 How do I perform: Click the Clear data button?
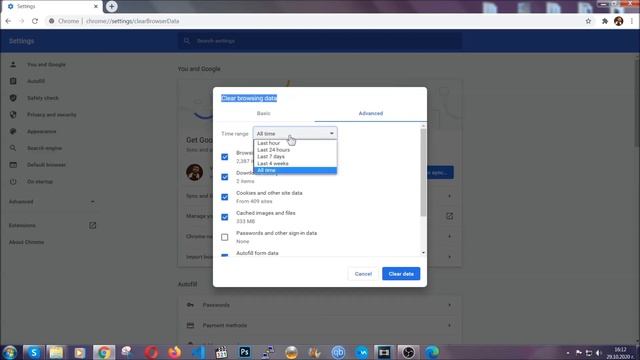tap(401, 274)
